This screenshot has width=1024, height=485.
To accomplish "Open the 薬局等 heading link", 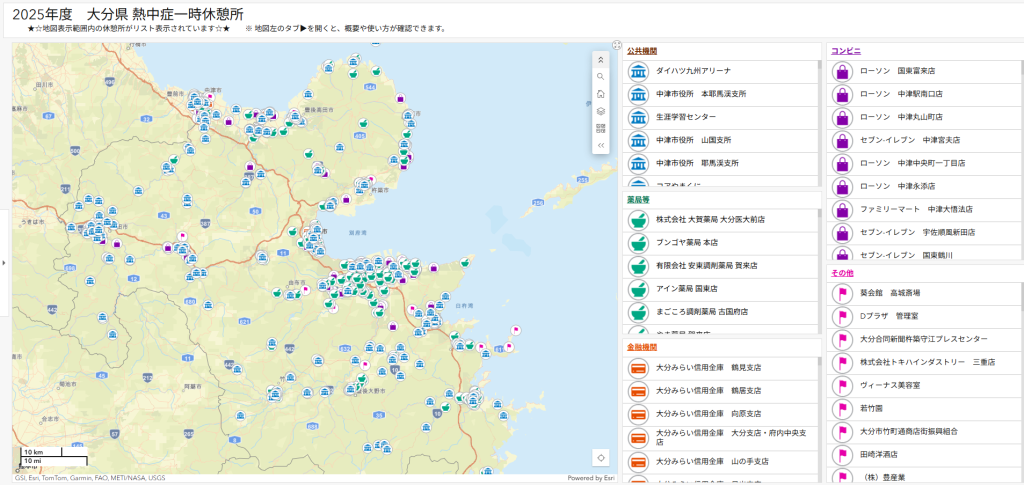I will tap(638, 199).
